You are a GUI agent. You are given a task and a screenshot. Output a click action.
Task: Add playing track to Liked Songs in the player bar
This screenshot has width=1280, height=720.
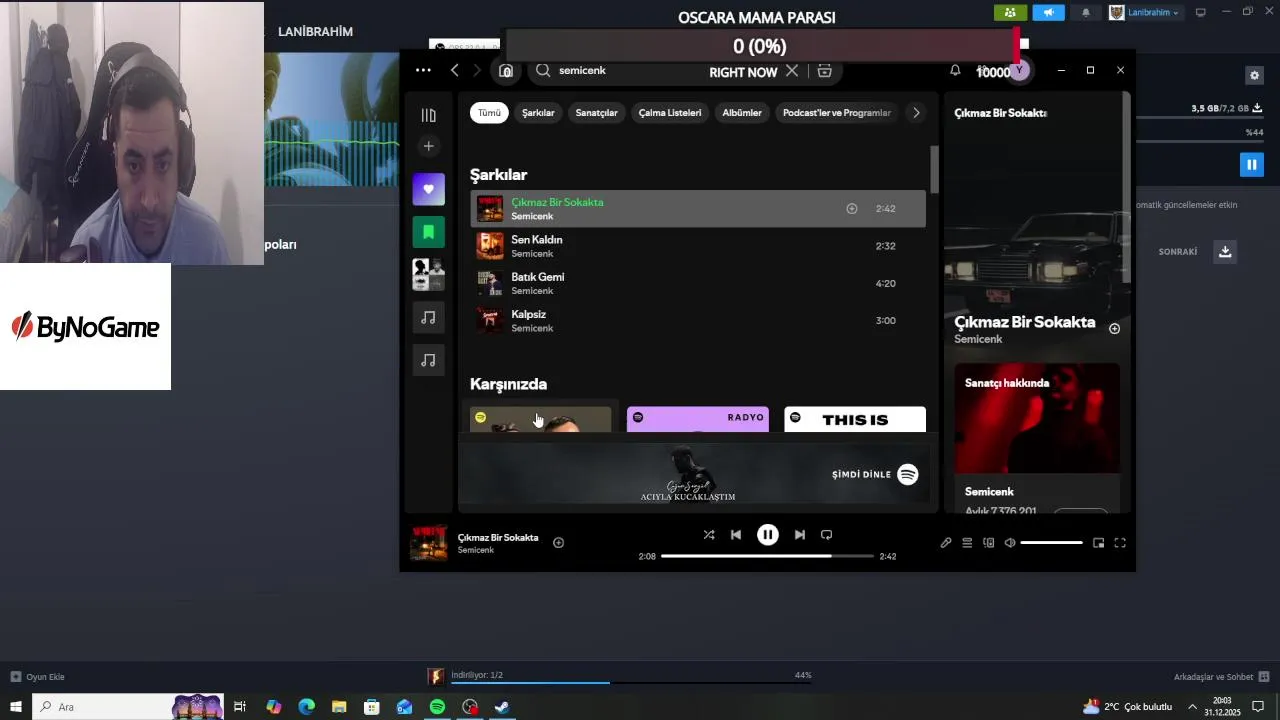pyautogui.click(x=559, y=543)
